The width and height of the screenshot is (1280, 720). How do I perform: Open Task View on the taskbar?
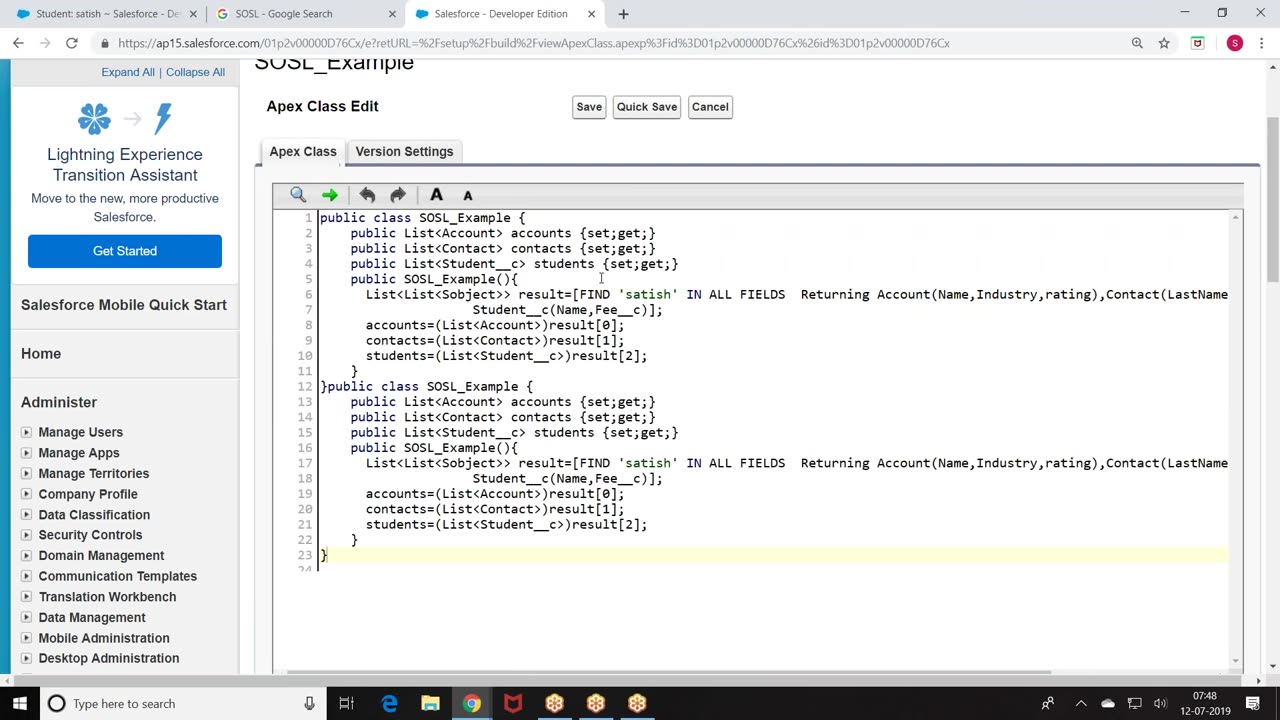346,703
